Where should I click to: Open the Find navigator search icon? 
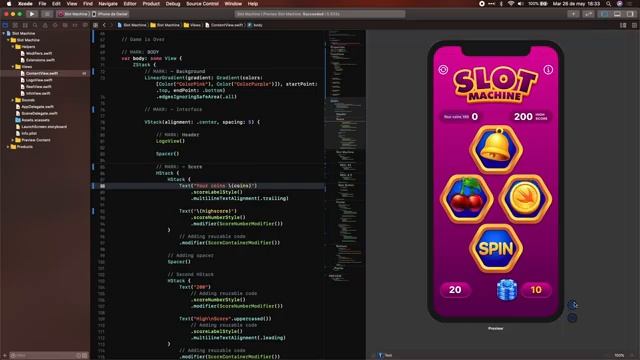(x=35, y=25)
